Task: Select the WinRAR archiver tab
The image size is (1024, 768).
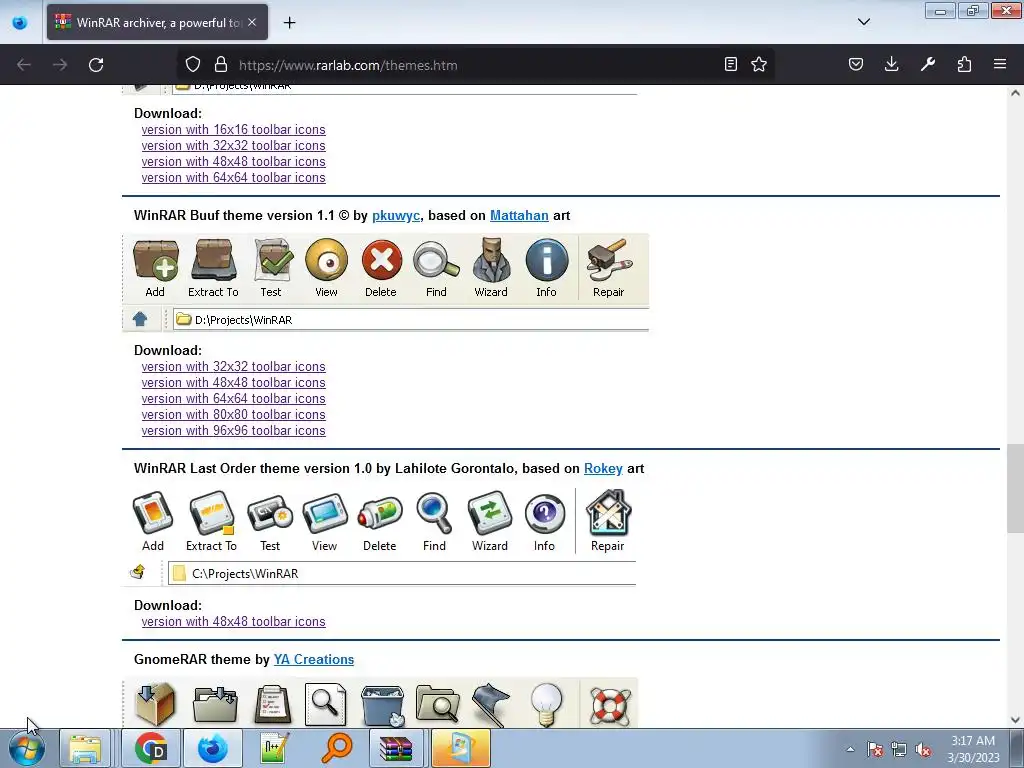Action: pos(157,22)
